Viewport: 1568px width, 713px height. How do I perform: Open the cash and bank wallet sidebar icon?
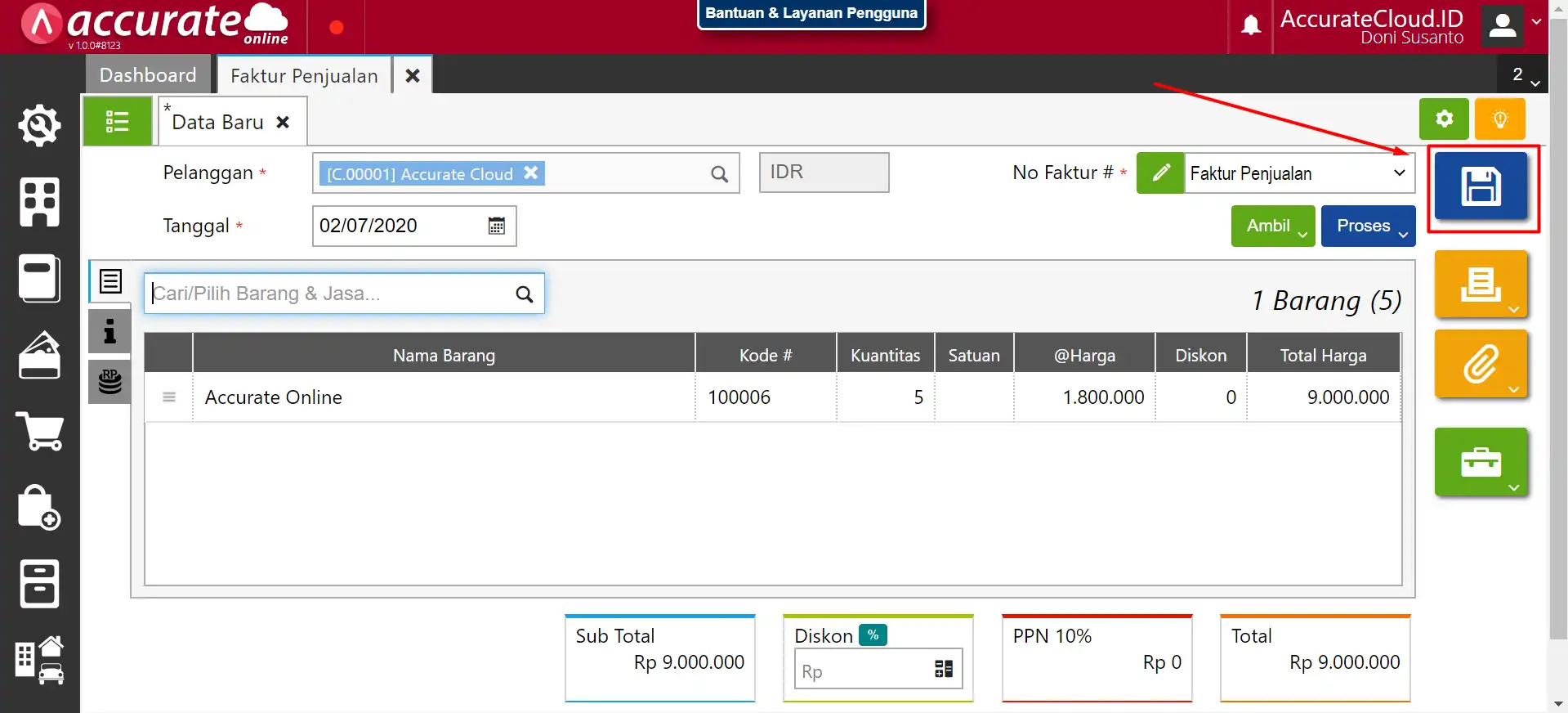[39, 355]
